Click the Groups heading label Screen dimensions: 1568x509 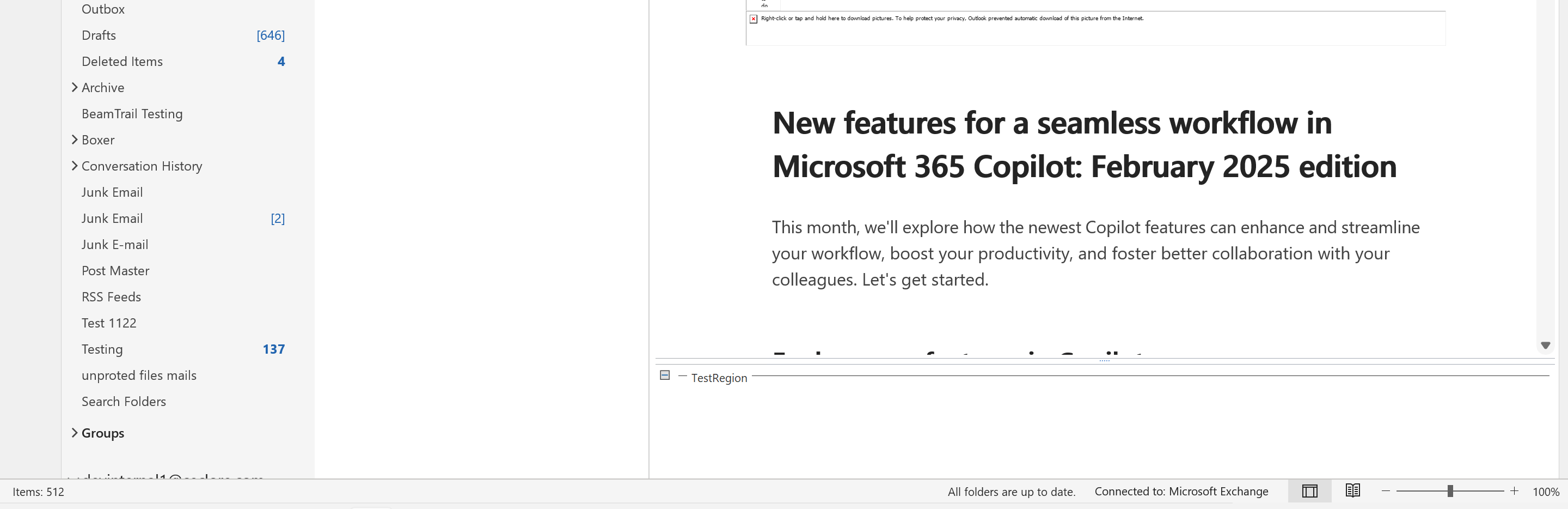(103, 433)
